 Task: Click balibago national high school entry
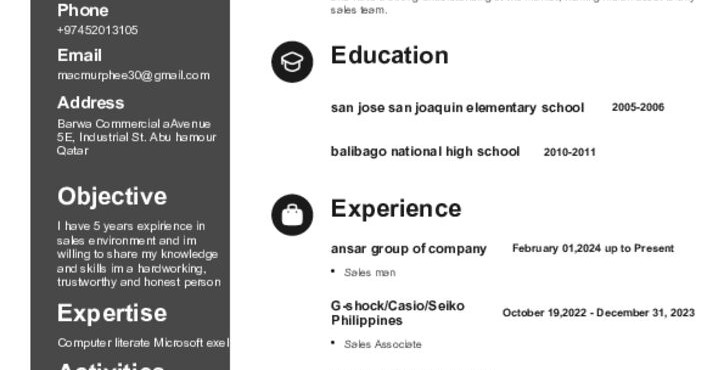pos(425,152)
